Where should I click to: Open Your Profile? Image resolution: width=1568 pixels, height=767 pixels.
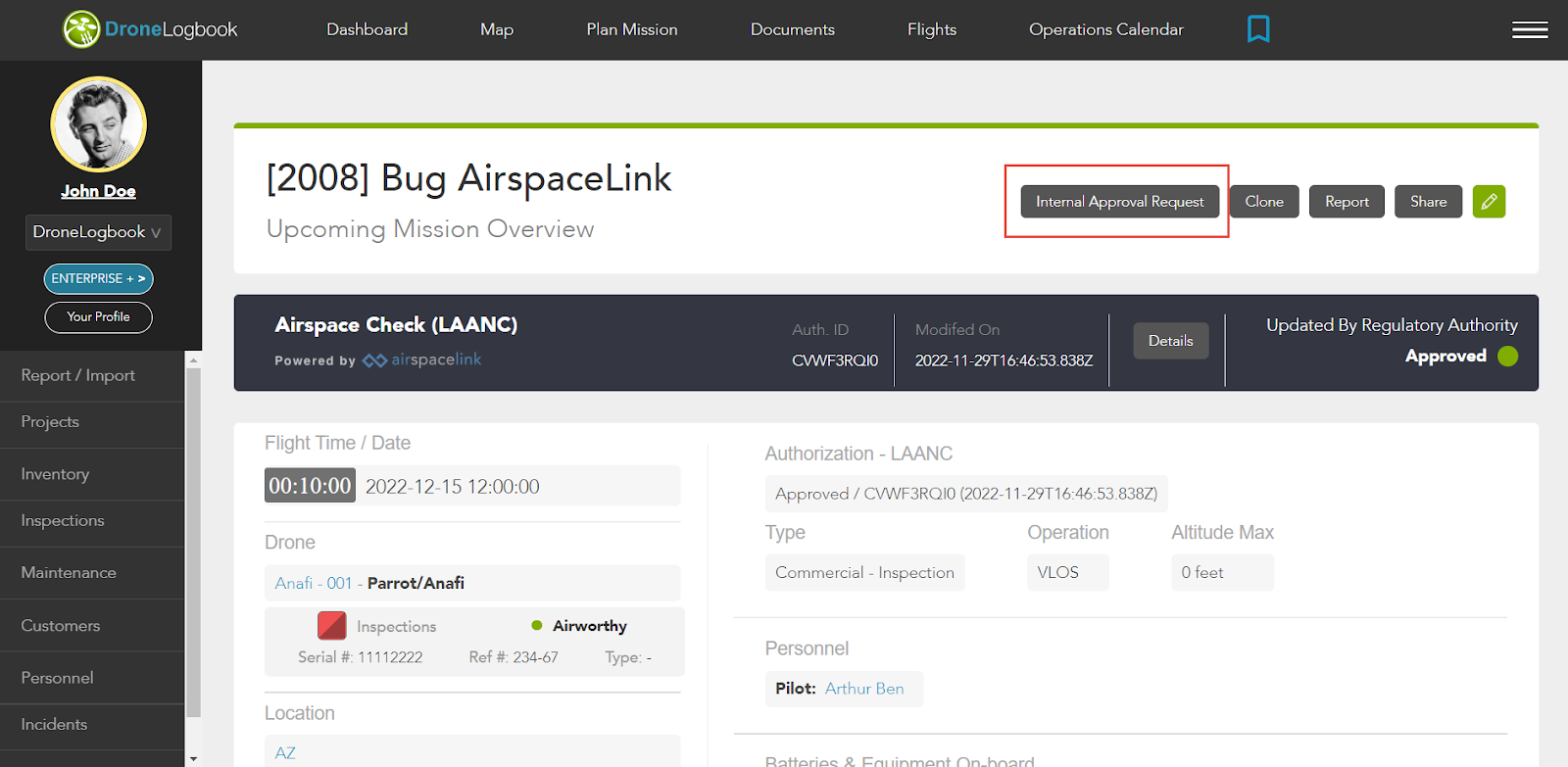(98, 317)
